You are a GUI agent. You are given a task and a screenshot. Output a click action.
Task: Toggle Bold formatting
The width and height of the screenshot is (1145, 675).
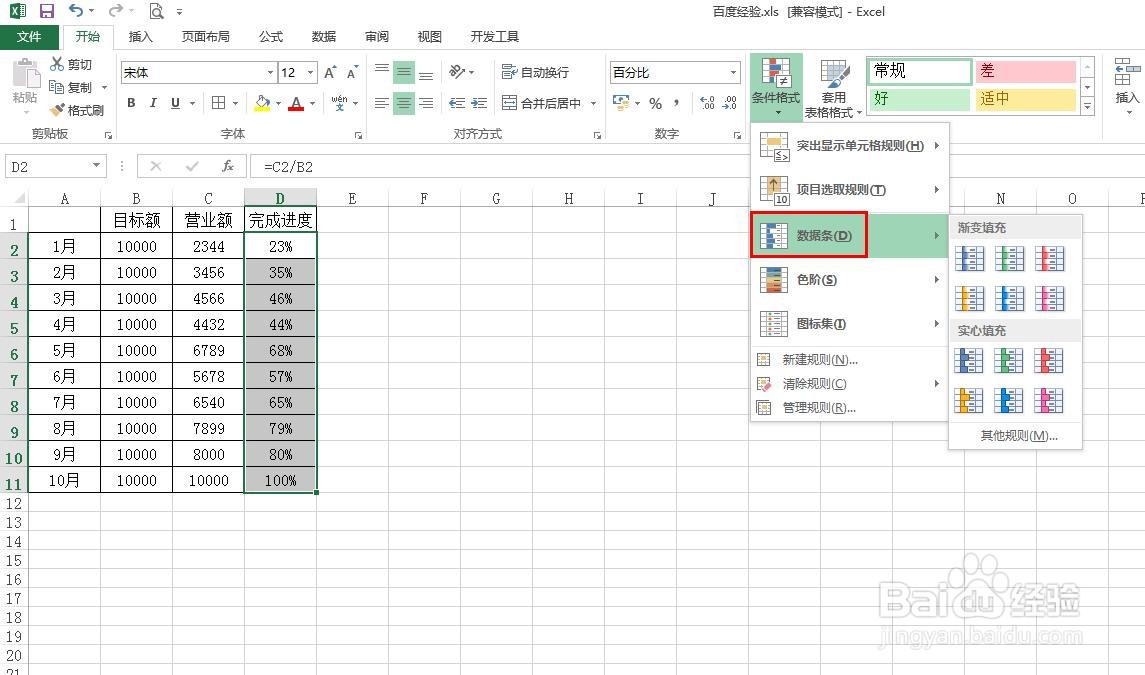point(131,103)
